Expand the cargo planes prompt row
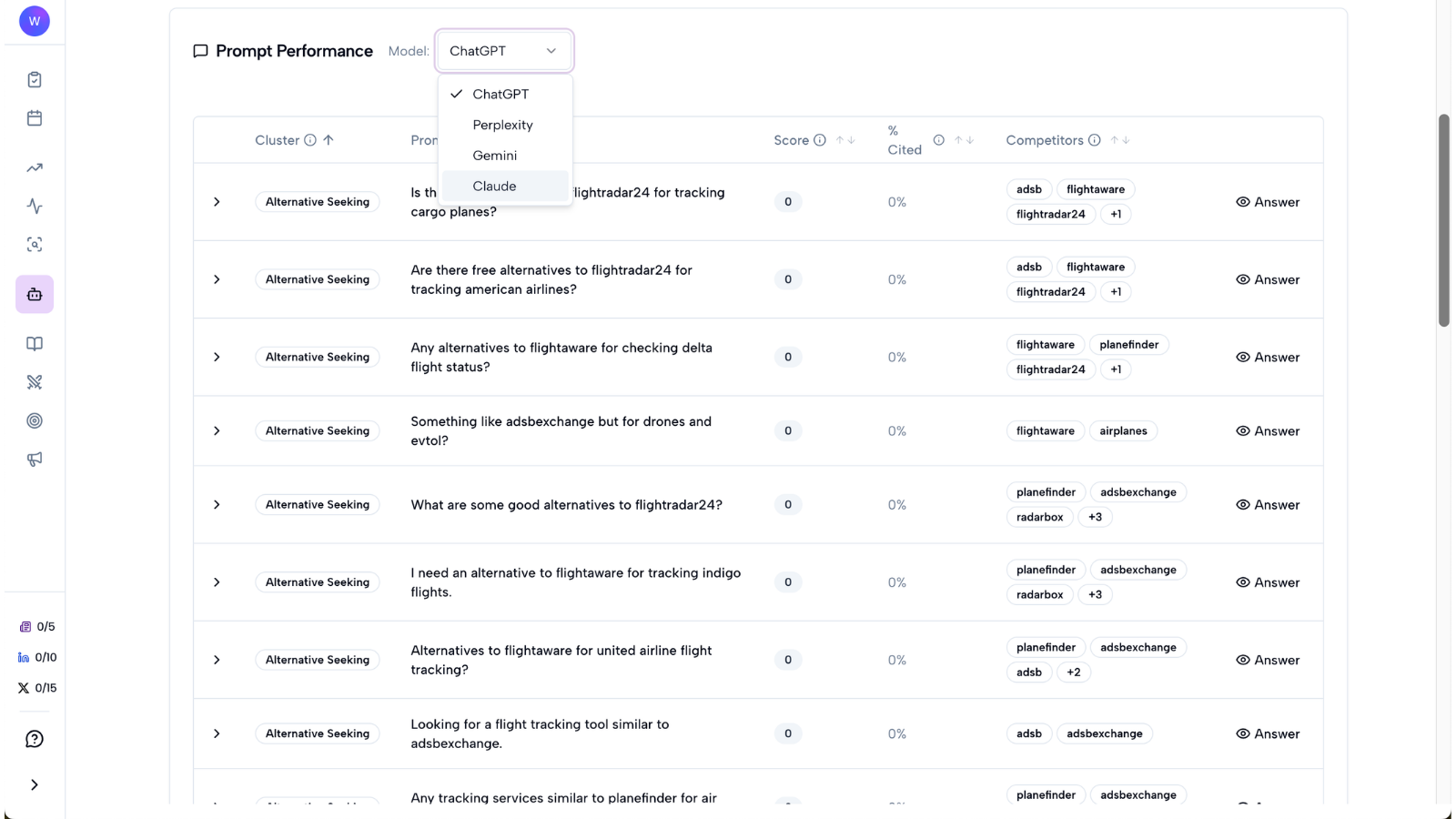This screenshot has height=819, width=1456. tap(217, 202)
